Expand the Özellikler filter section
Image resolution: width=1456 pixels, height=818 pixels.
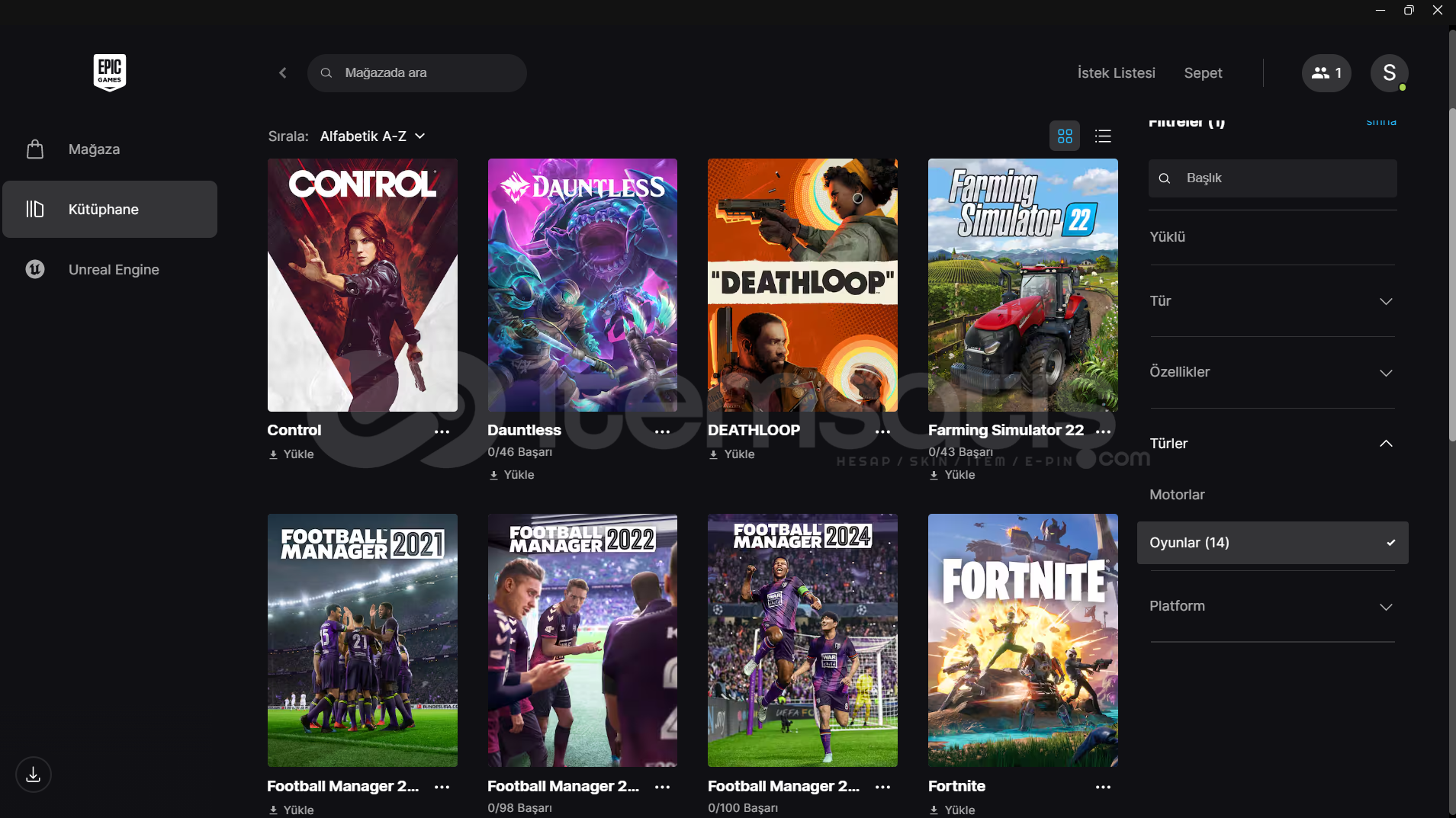pos(1272,372)
